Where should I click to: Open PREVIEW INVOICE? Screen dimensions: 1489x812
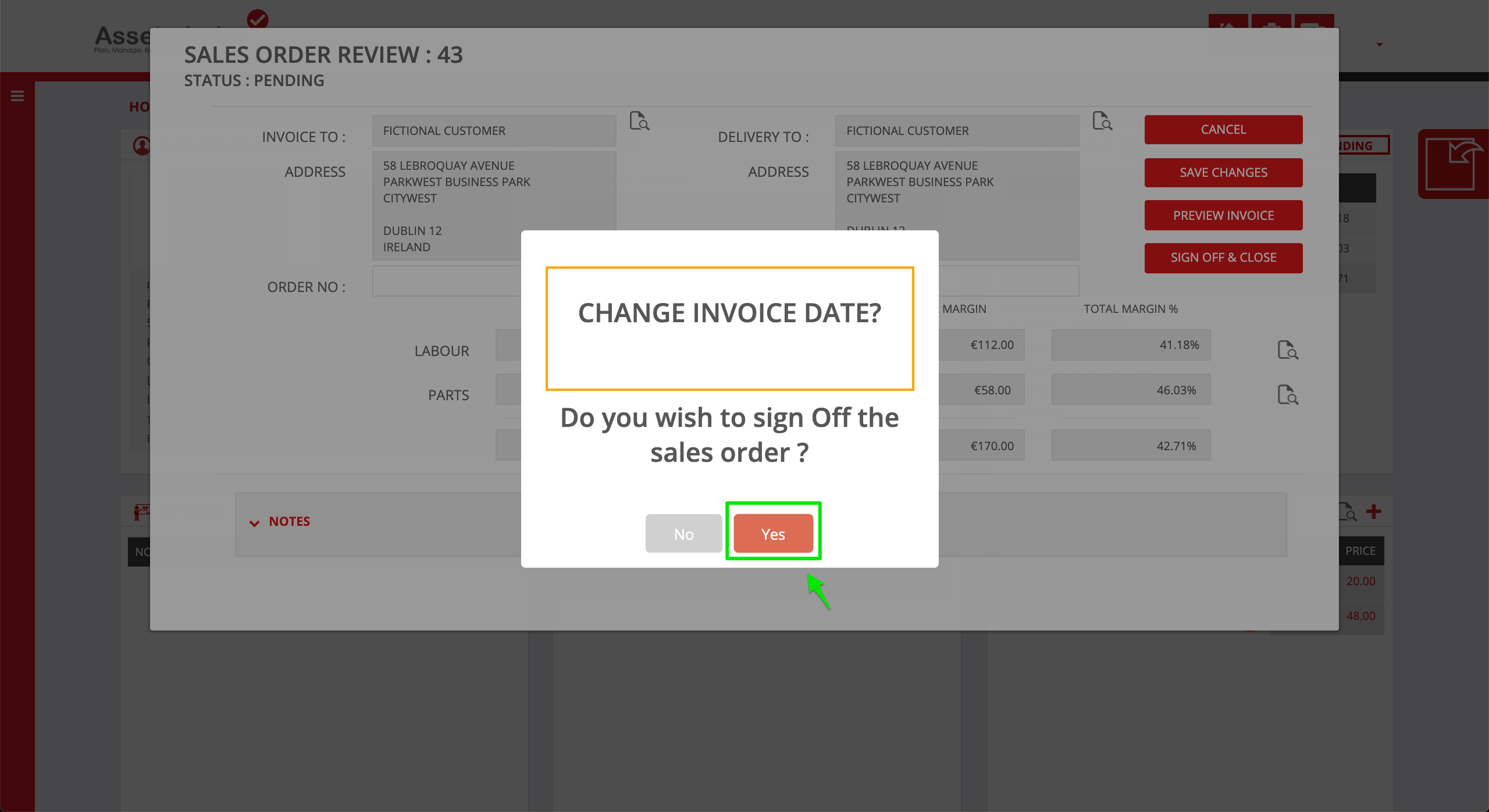click(x=1223, y=215)
